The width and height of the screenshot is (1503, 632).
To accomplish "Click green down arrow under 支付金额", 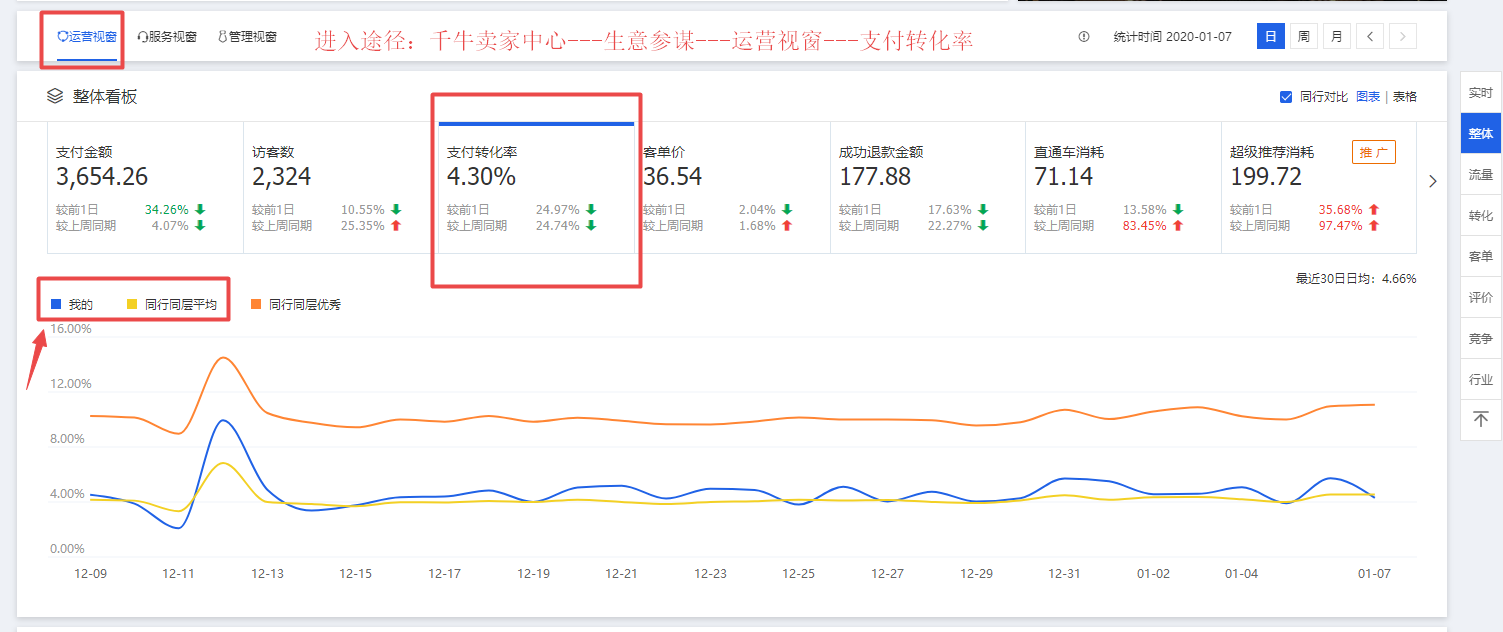I will click(x=200, y=210).
